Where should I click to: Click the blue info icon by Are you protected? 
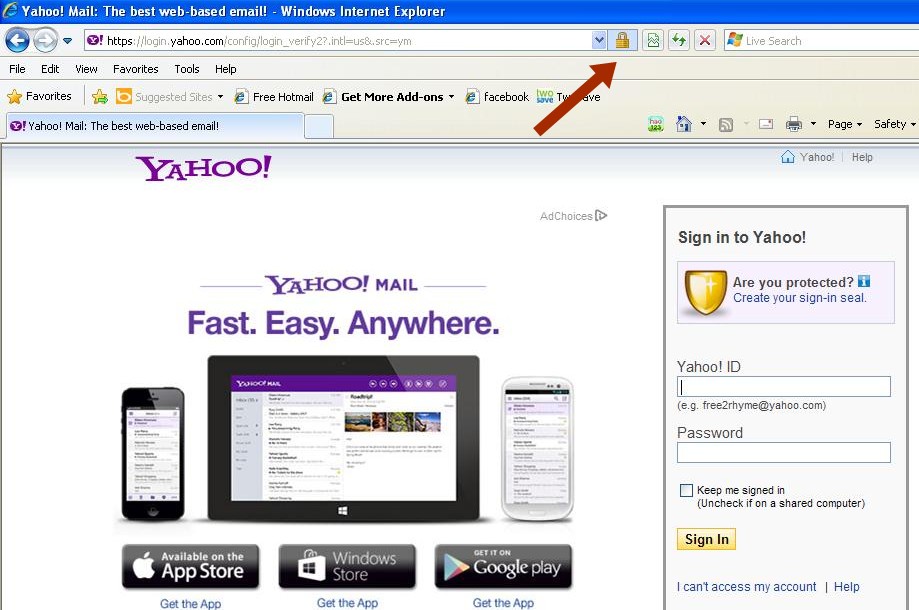pos(864,281)
